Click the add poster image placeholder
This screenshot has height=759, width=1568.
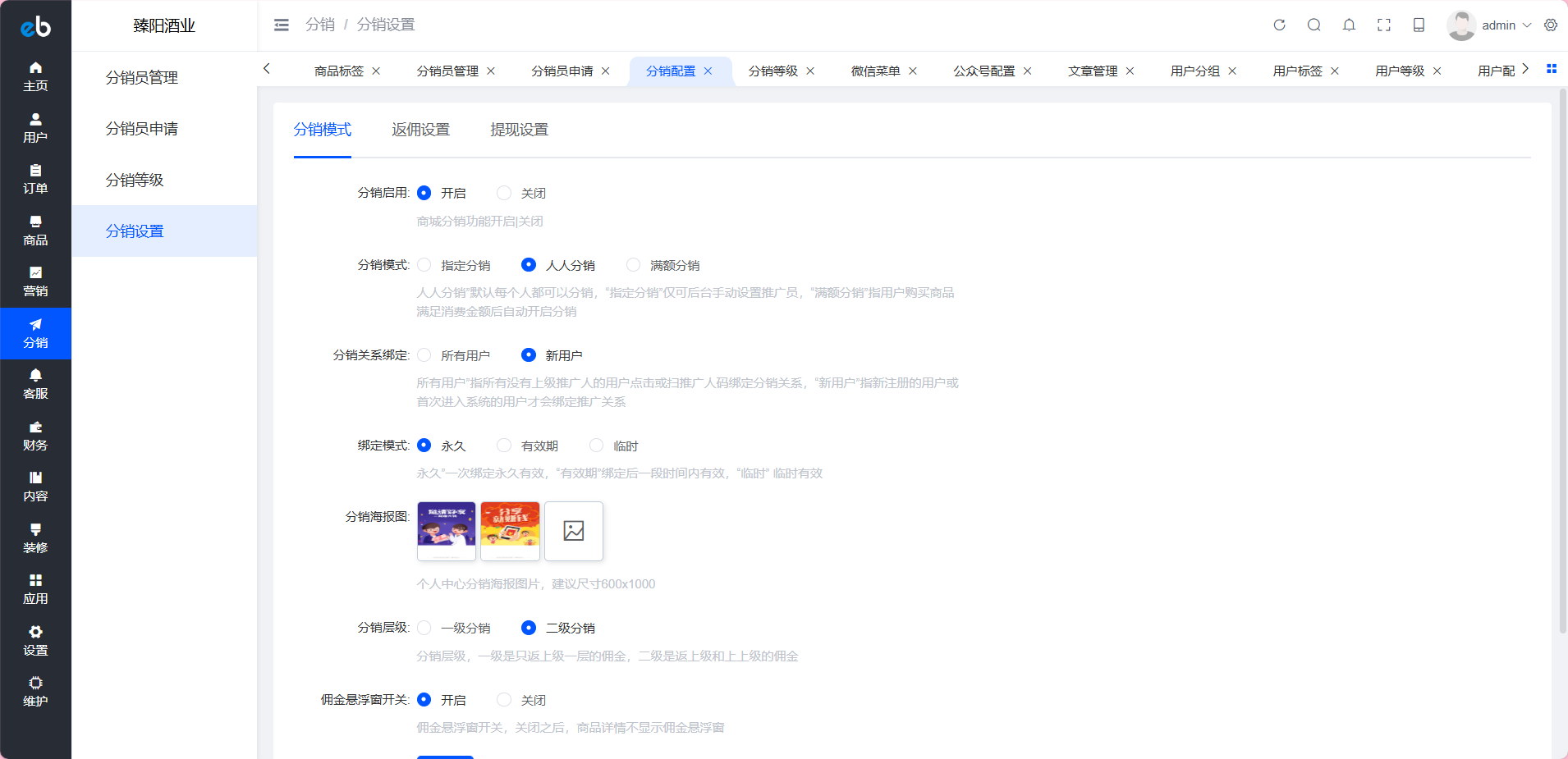574,531
